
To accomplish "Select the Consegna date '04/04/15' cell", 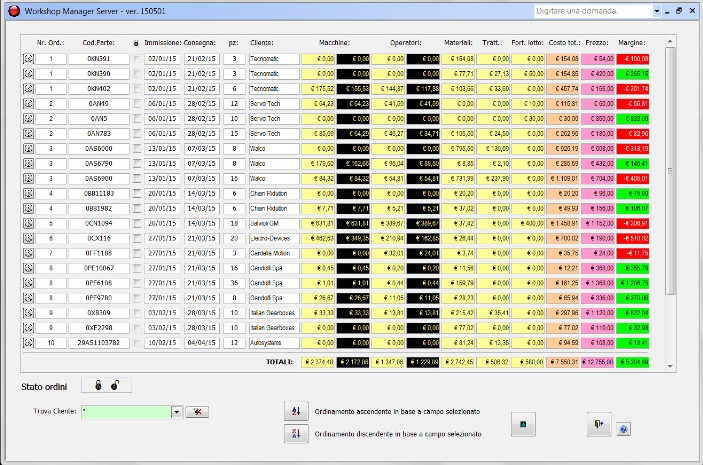I will (201, 343).
